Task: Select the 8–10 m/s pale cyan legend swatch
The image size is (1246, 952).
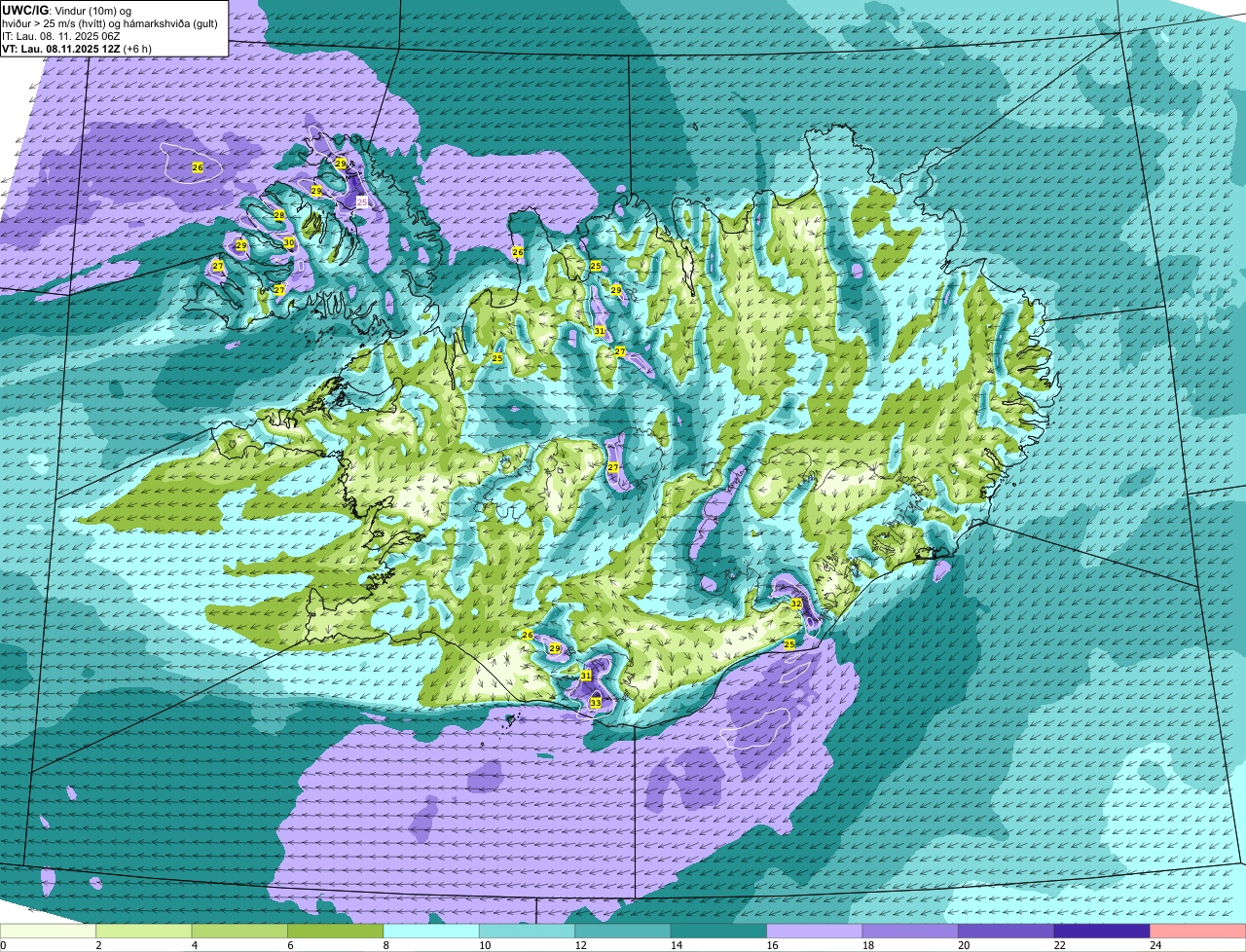Action: (432, 931)
